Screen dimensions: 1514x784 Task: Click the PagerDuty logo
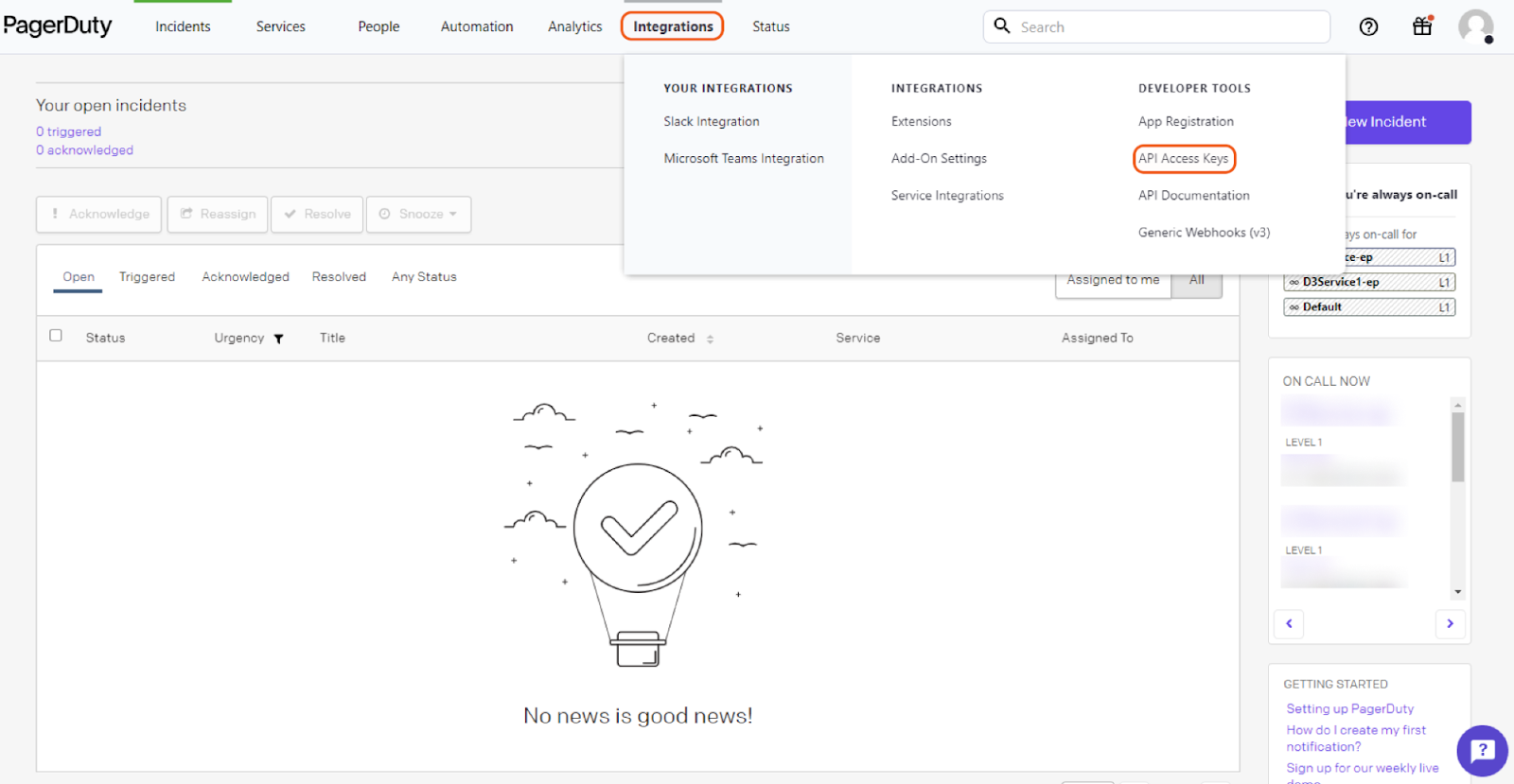coord(58,26)
